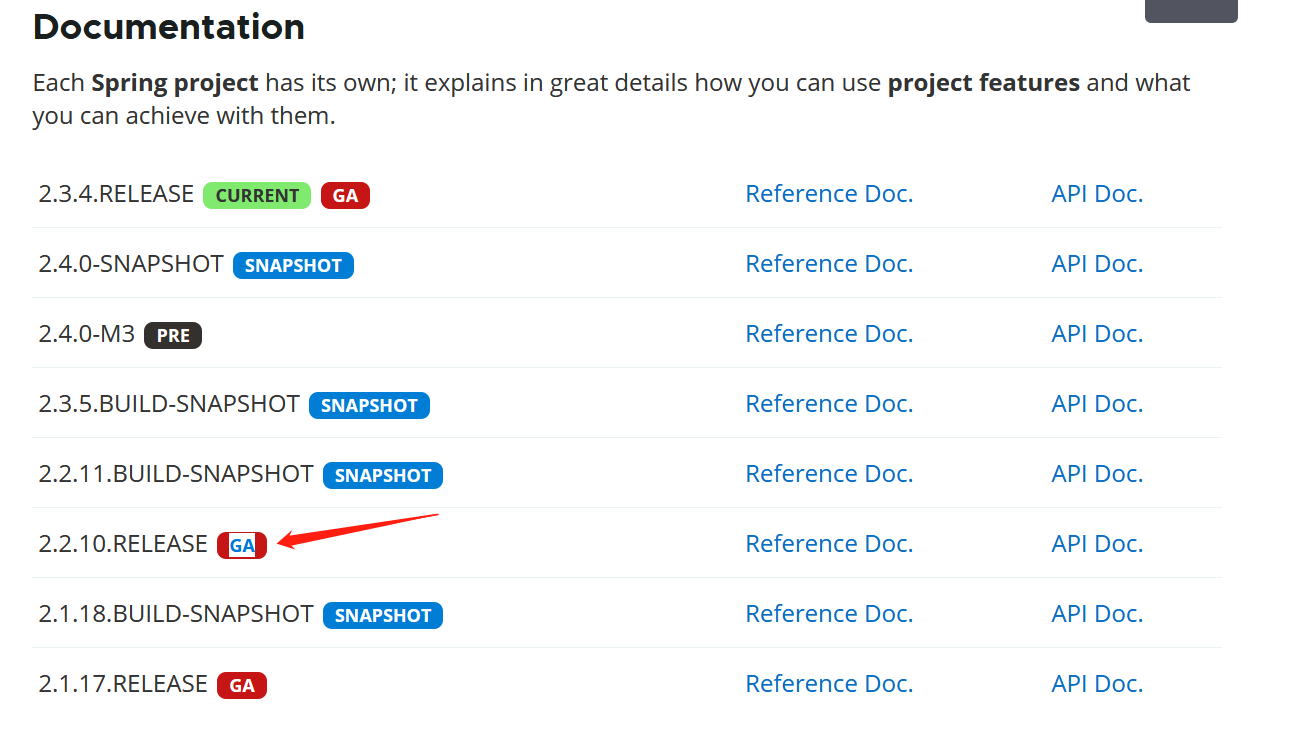1289x754 pixels.
Task: Click the dark PRE badge
Action: point(173,336)
